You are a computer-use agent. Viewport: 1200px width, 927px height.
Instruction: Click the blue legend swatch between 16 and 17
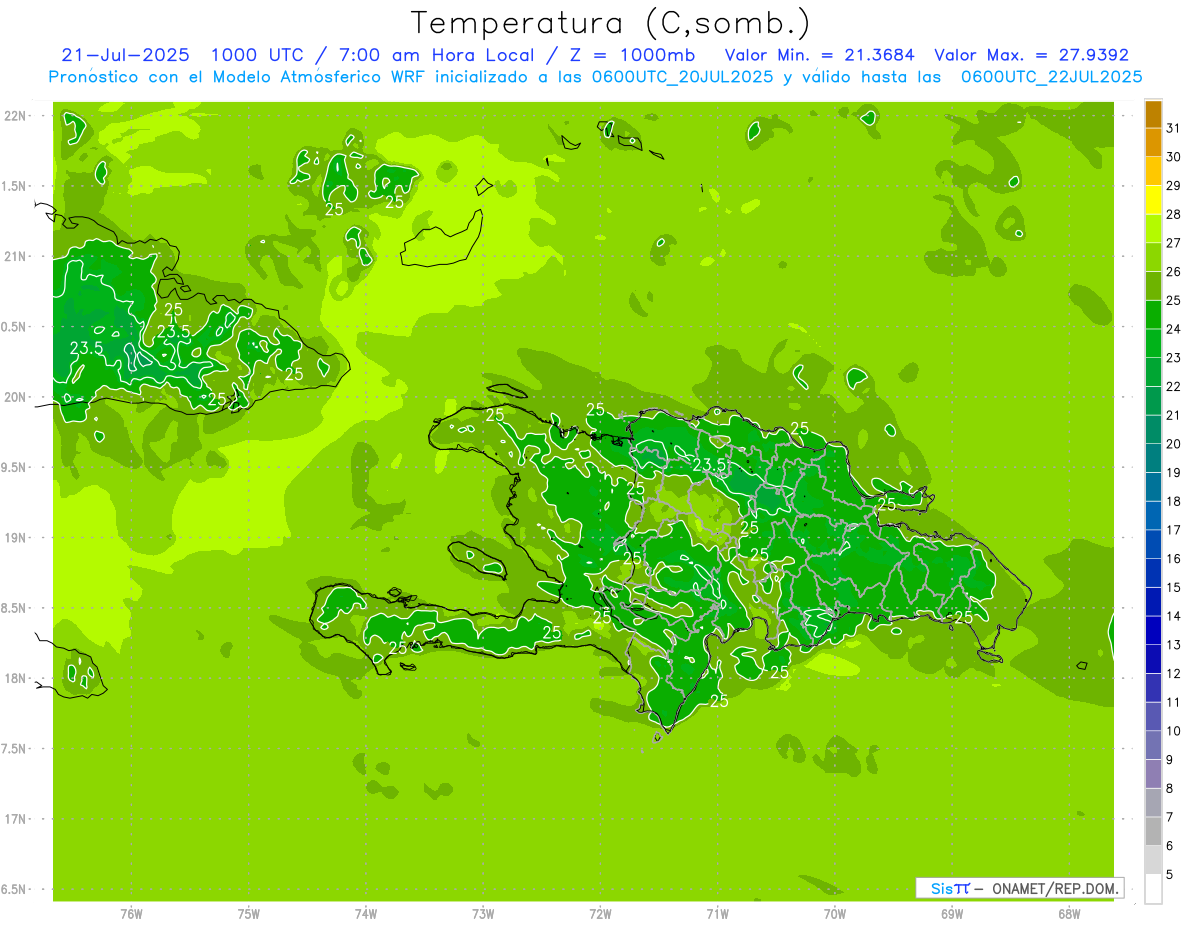(1153, 545)
